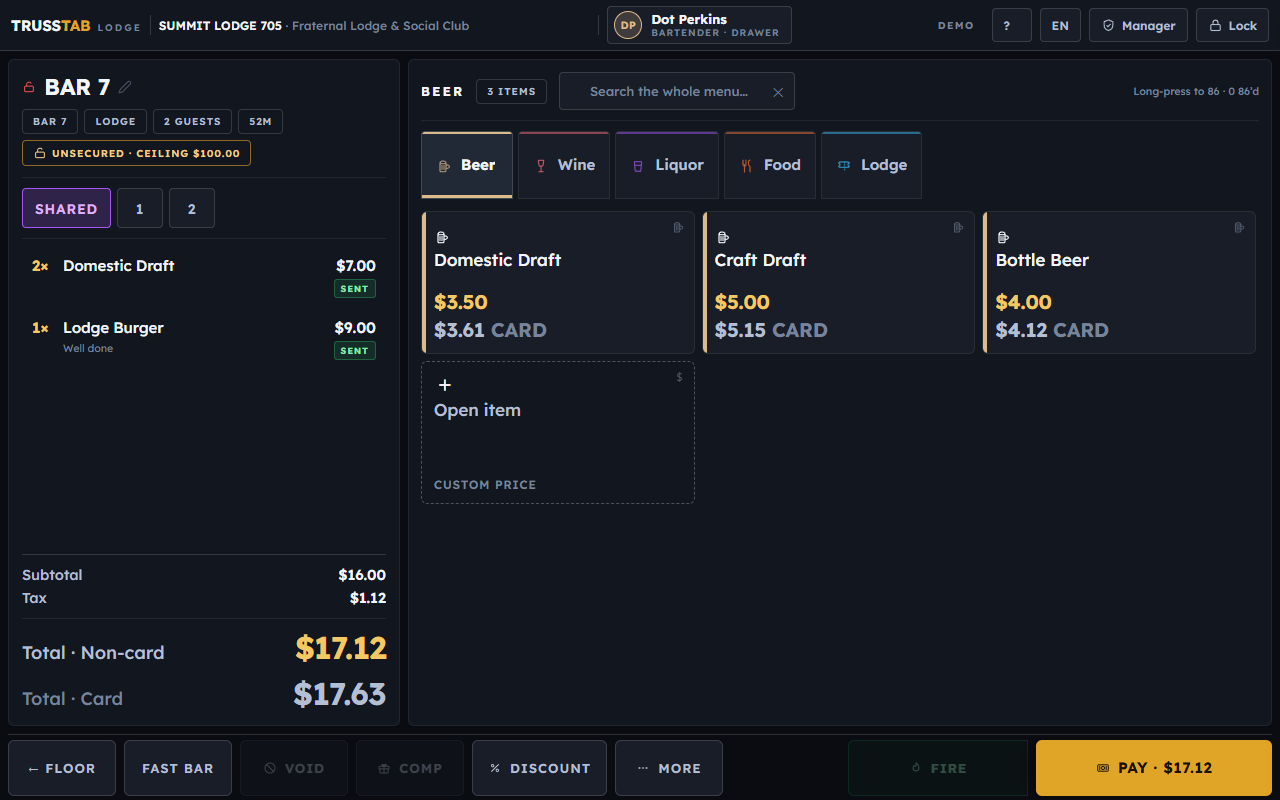Click the COMP button
This screenshot has width=1280, height=800.
pos(410,768)
